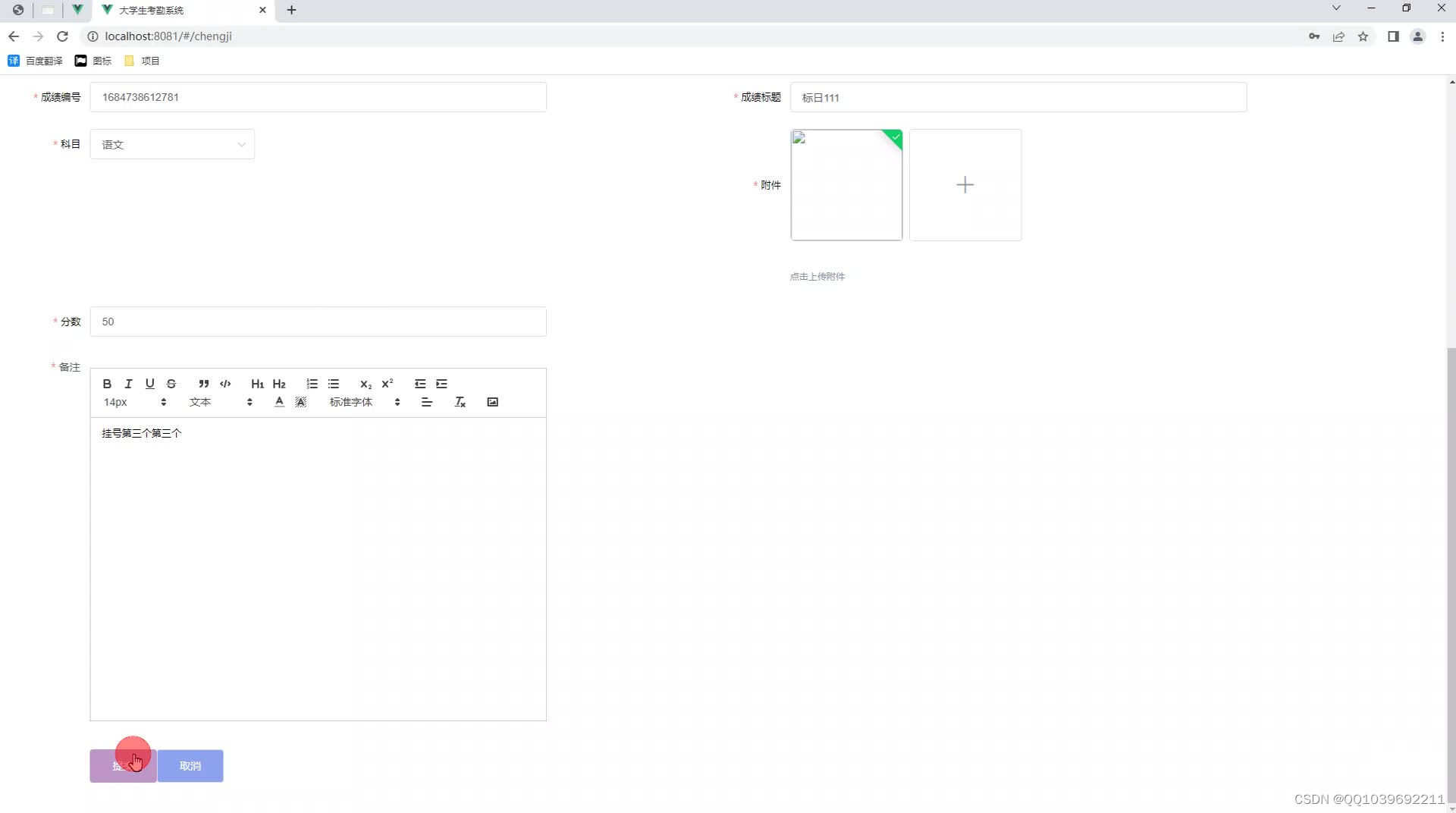Open a new browser tab
The width and height of the screenshot is (1456, 813).
291,10
